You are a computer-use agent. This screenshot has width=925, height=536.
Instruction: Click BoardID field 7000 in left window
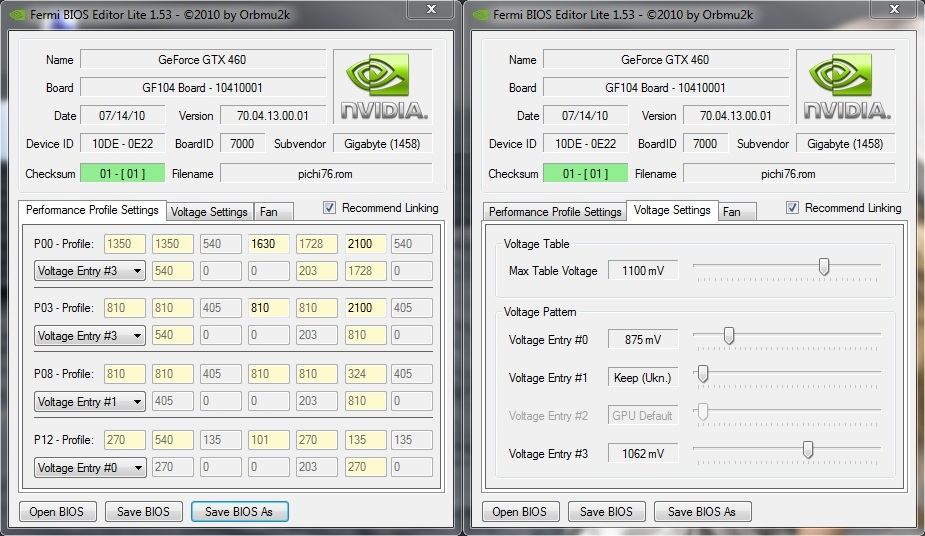242,143
